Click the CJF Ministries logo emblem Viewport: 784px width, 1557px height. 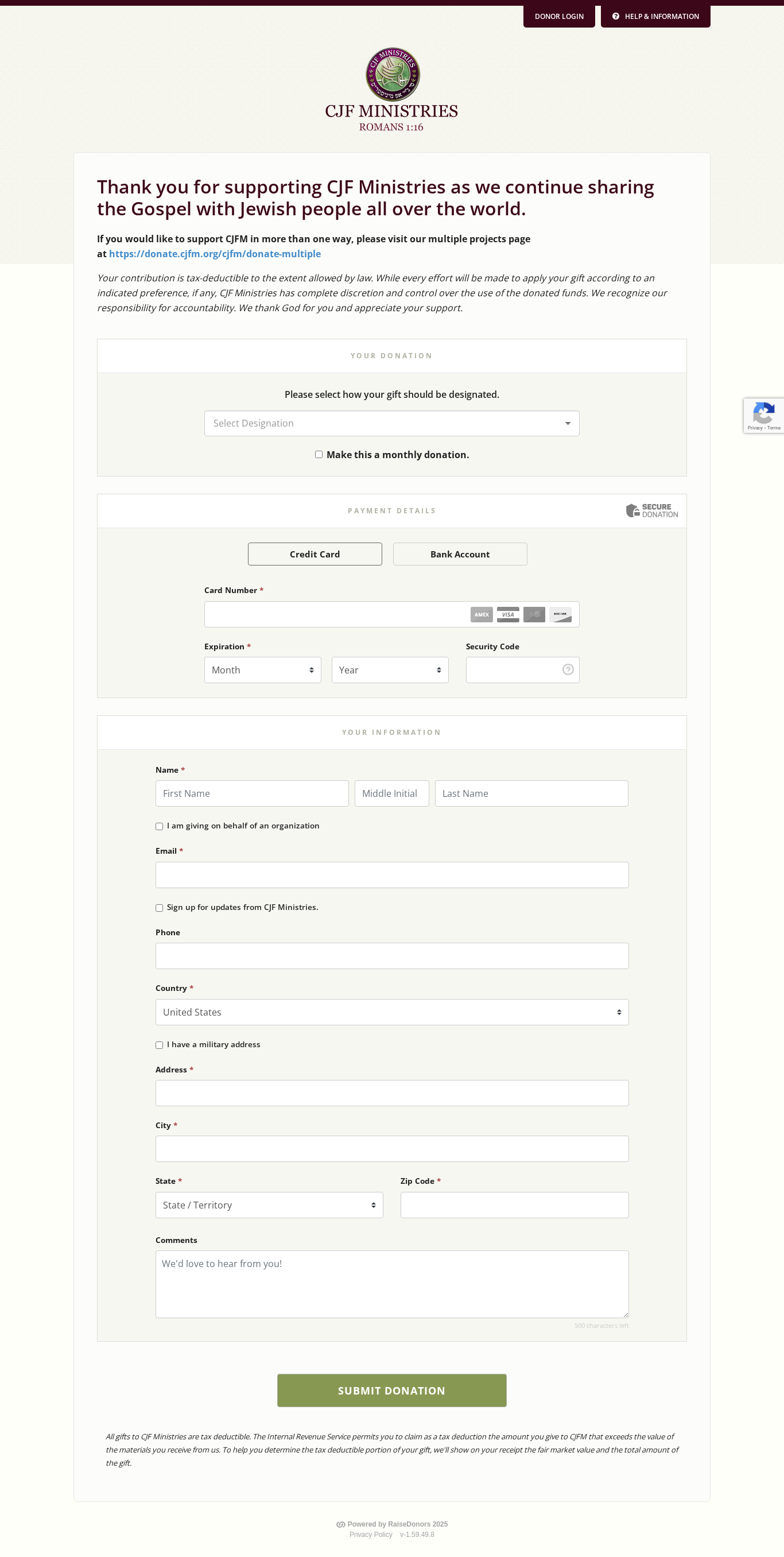[393, 74]
